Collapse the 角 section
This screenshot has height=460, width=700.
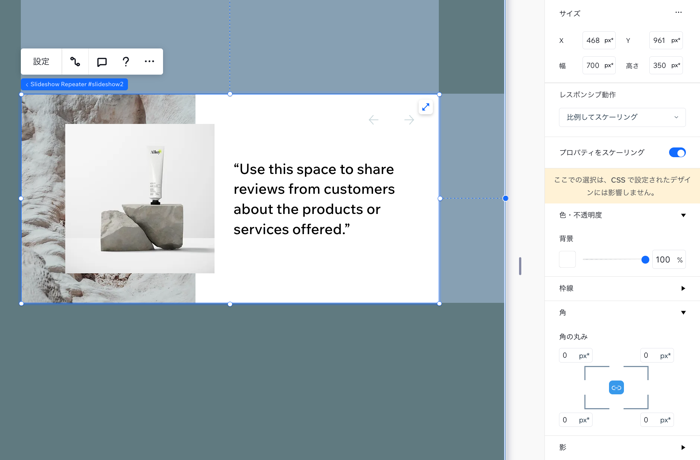tap(683, 313)
